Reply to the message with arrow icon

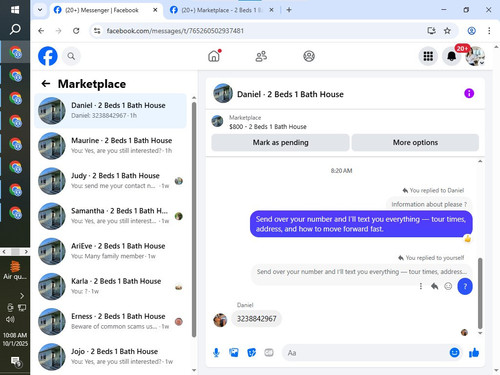click(x=435, y=286)
